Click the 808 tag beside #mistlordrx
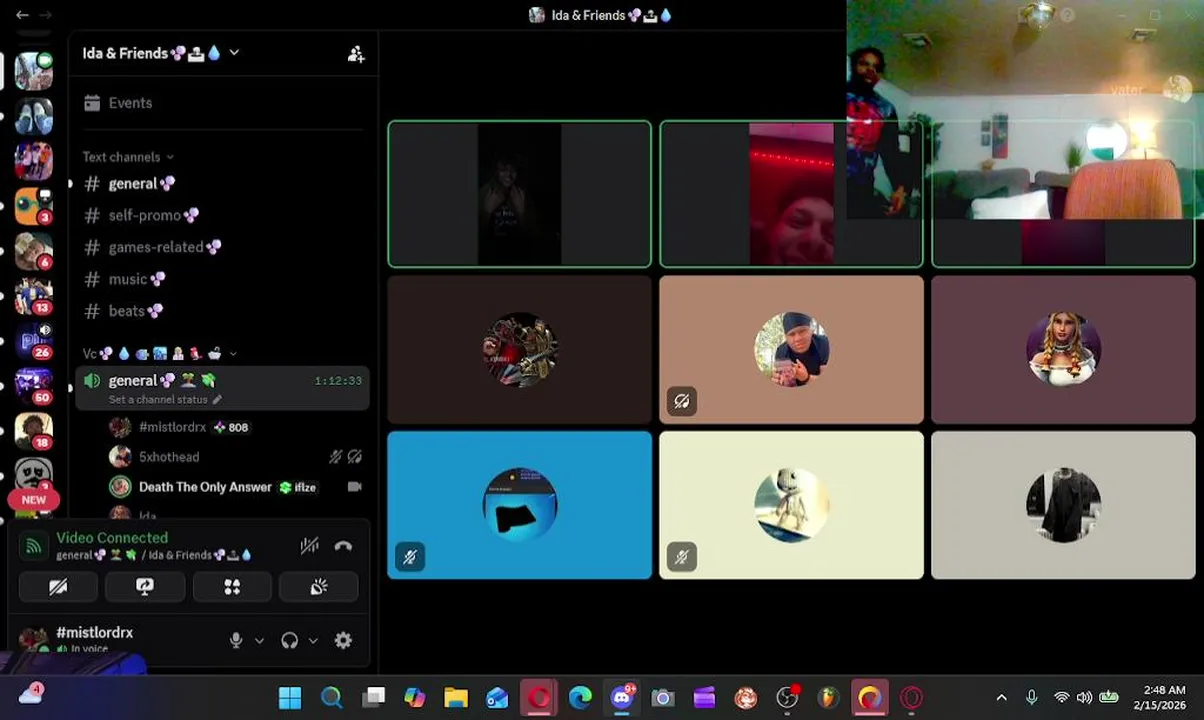The width and height of the screenshot is (1204, 720). [x=231, y=427]
